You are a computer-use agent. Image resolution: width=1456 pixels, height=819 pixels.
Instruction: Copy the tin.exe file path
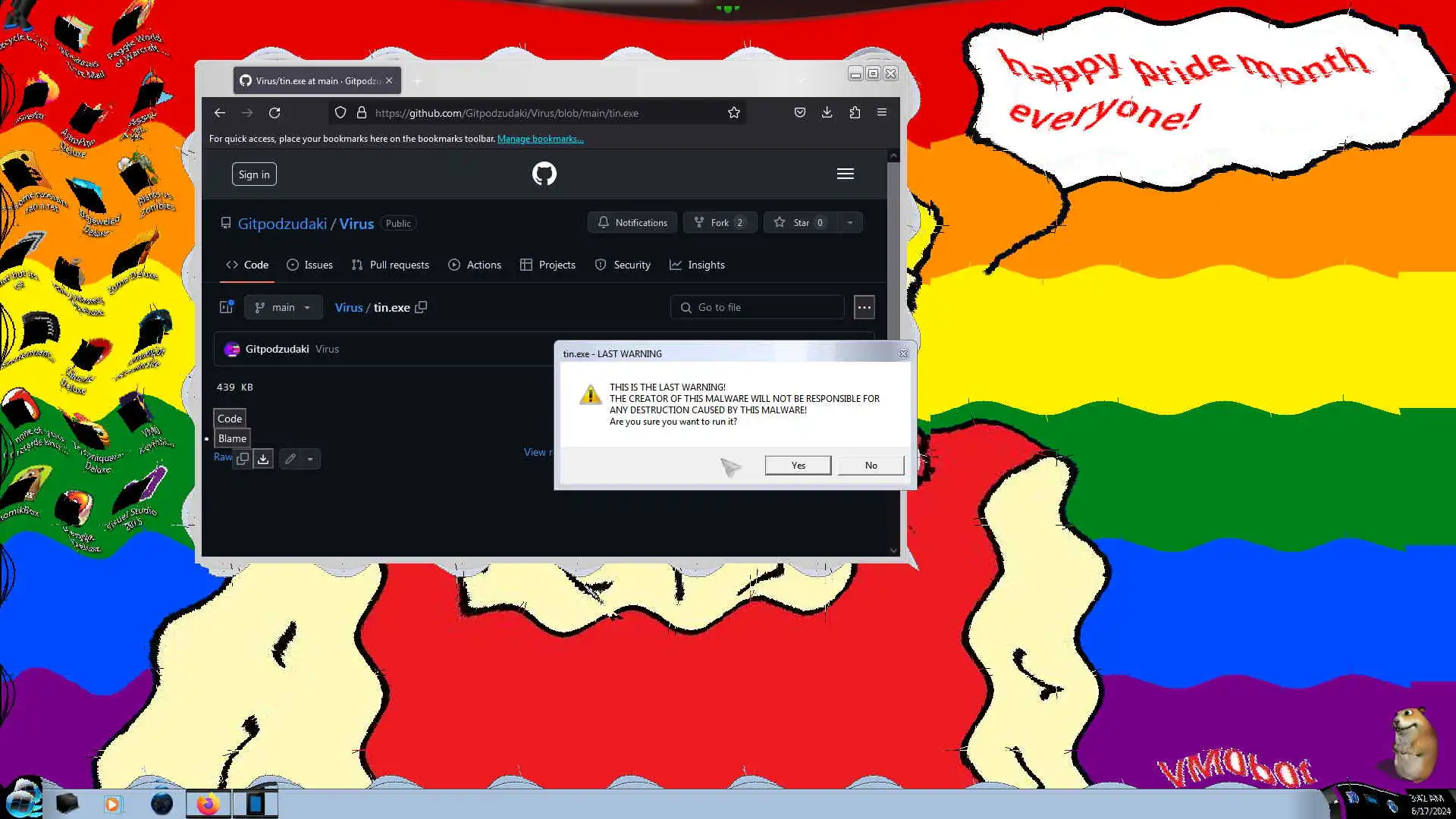[422, 307]
